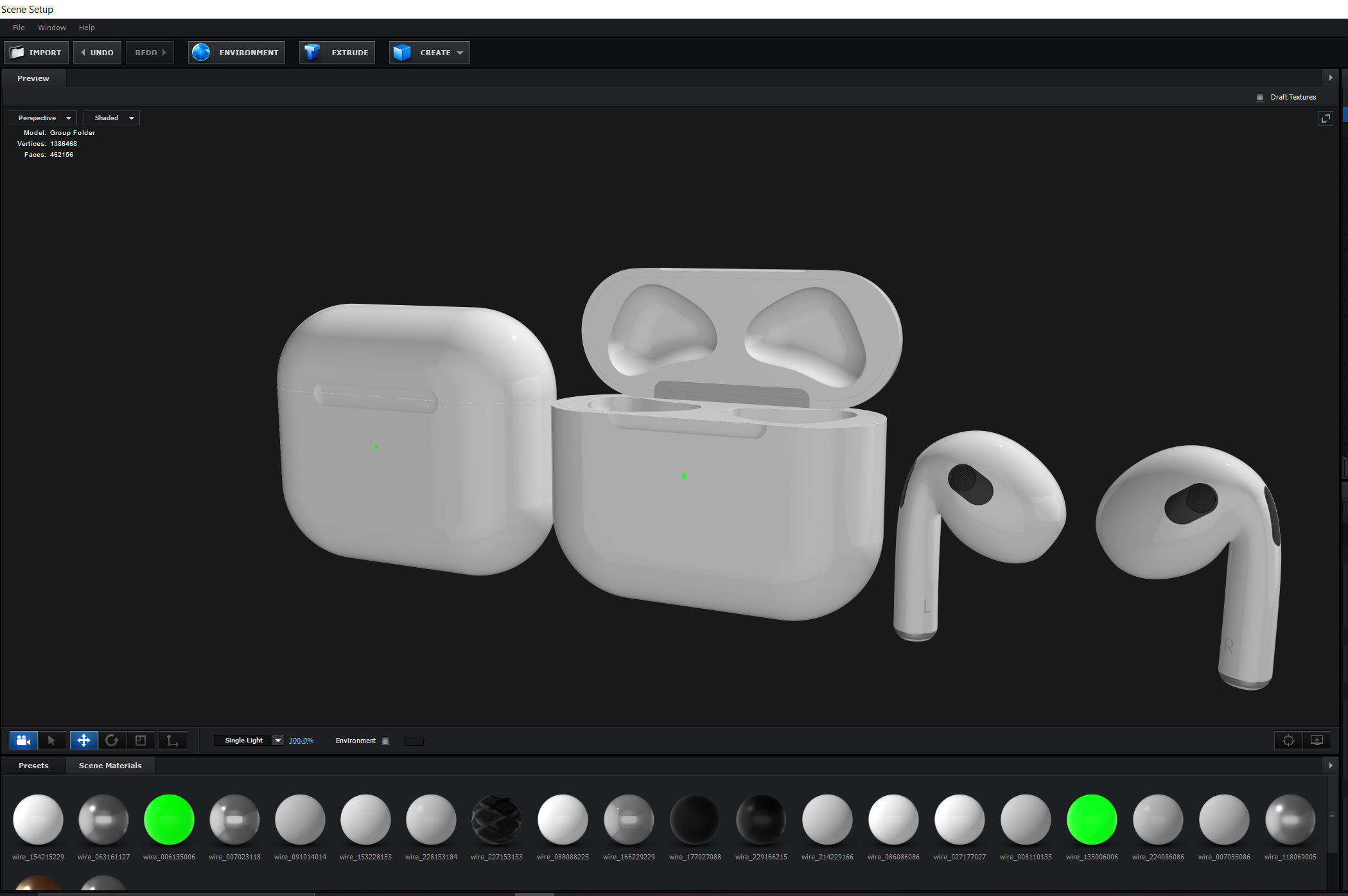This screenshot has height=896, width=1348.
Task: Choose the scale transform tool
Action: [x=141, y=741]
